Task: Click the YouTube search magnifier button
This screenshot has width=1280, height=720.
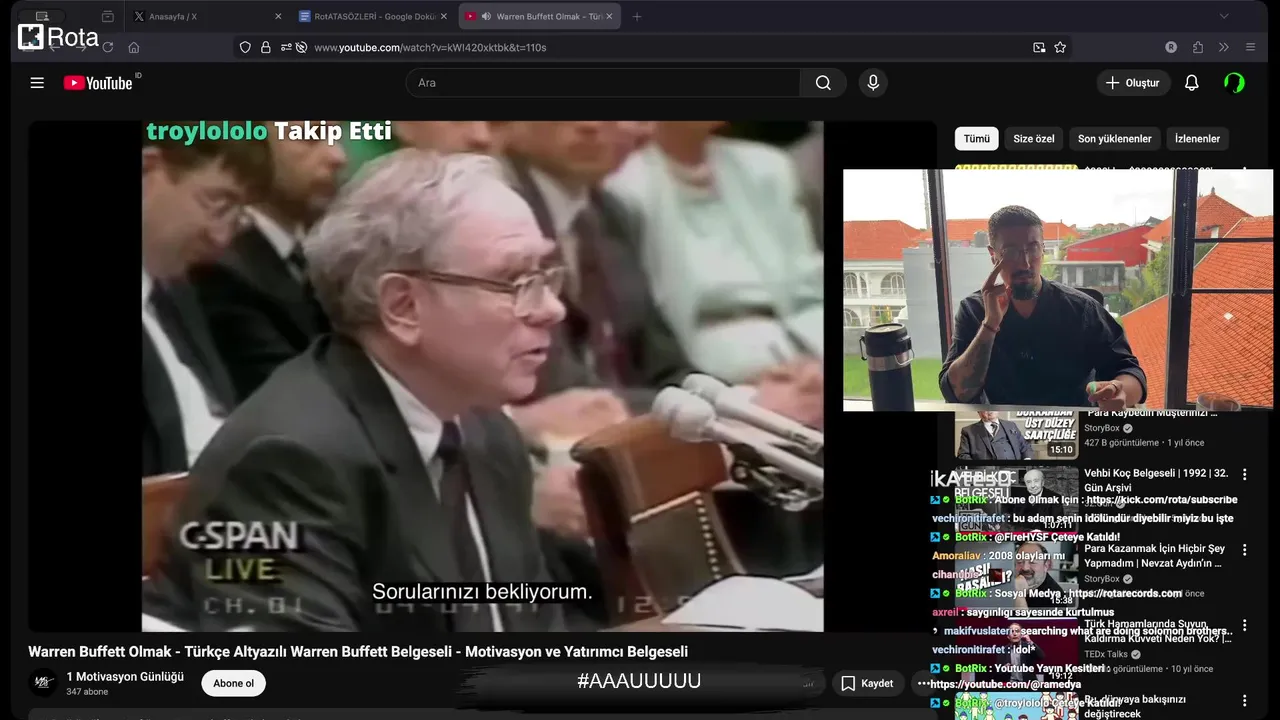Action: pyautogui.click(x=823, y=83)
